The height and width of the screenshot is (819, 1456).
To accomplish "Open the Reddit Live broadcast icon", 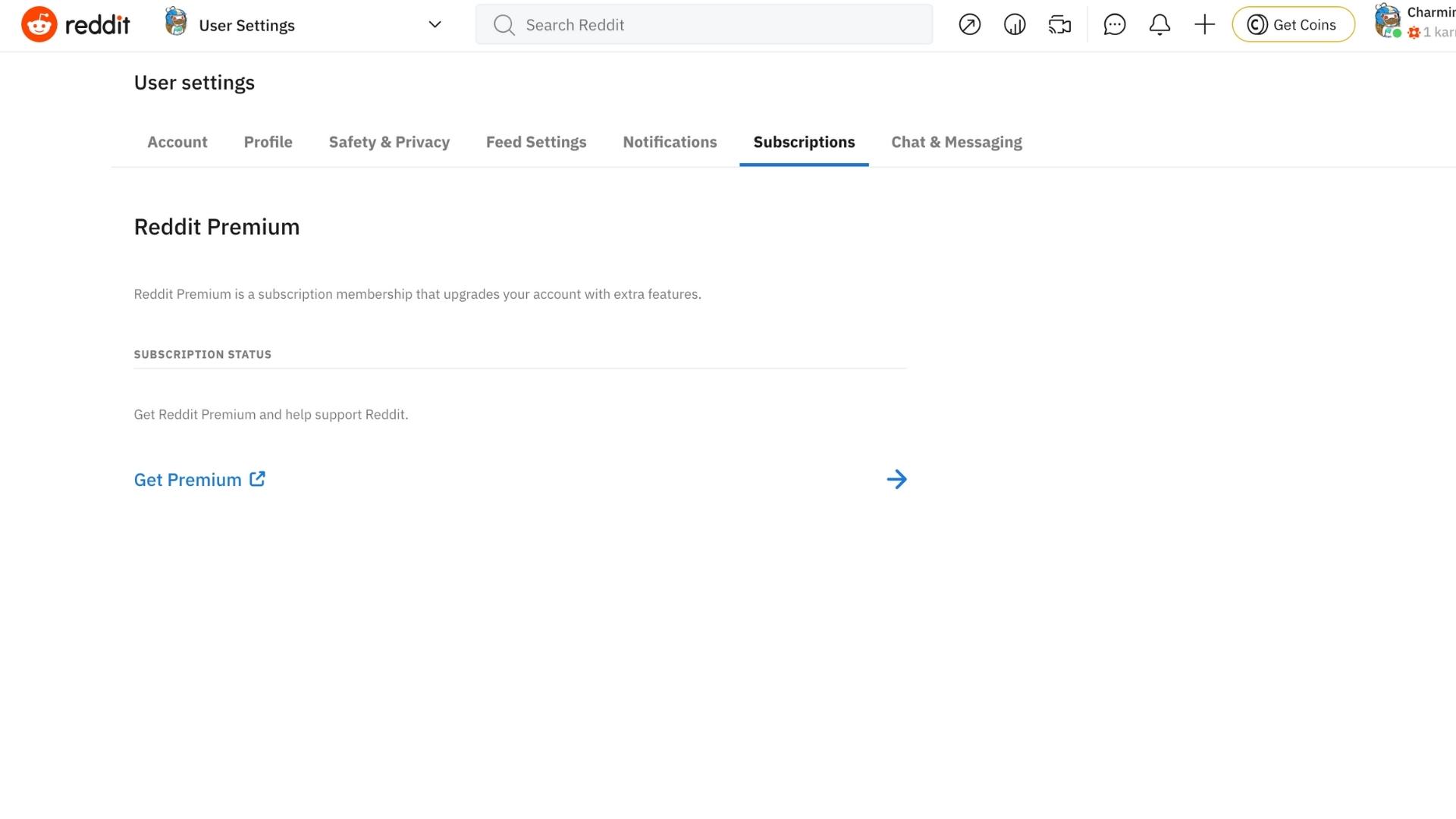I will (x=1059, y=24).
